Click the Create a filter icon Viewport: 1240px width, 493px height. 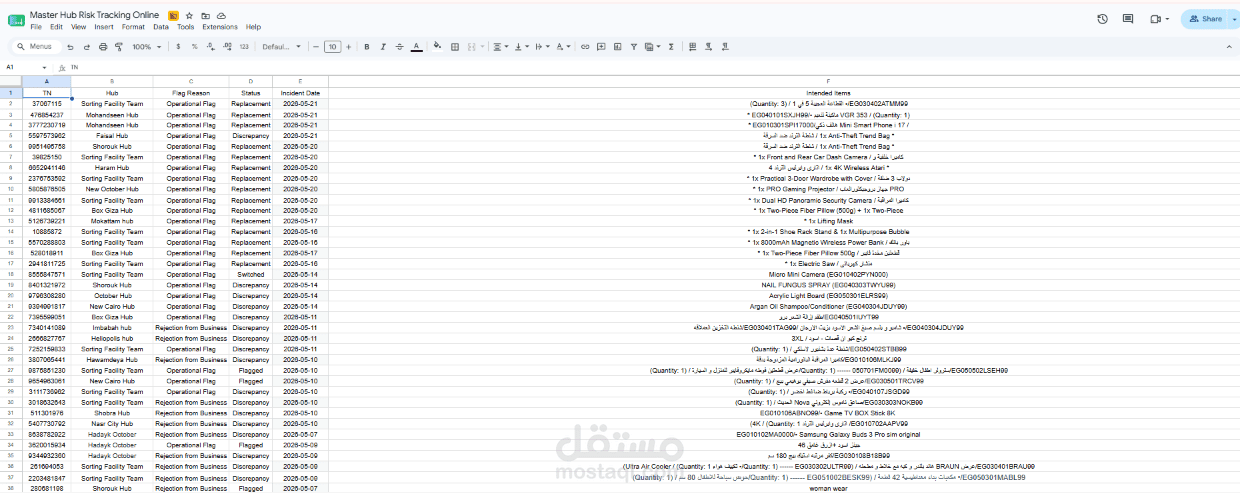click(x=633, y=47)
